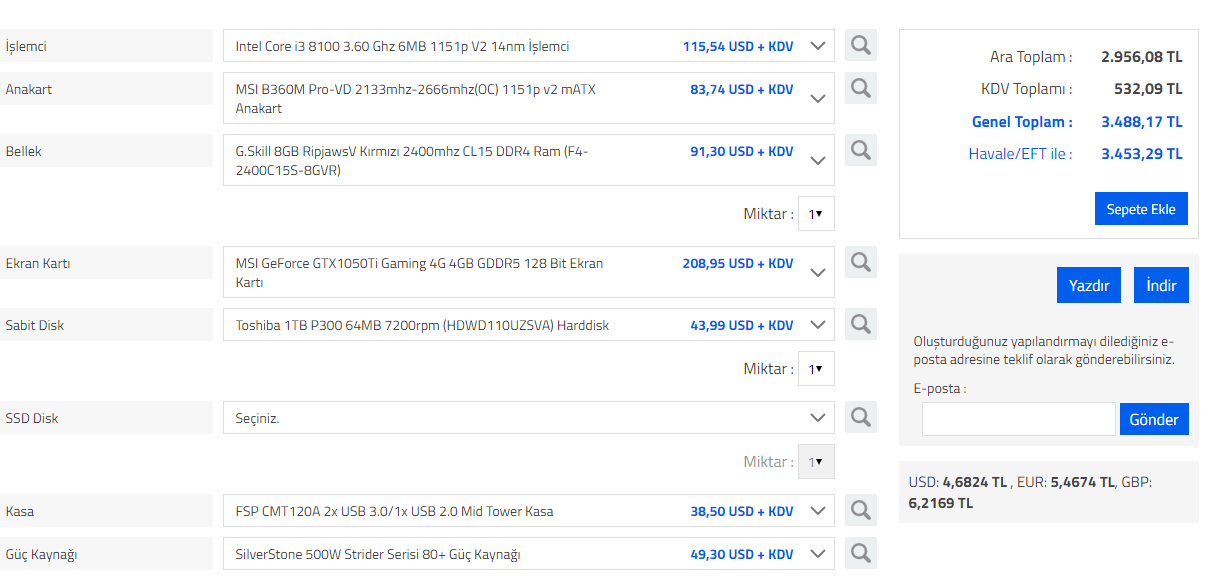Click the E-posta input field
The image size is (1219, 577).
point(1018,419)
